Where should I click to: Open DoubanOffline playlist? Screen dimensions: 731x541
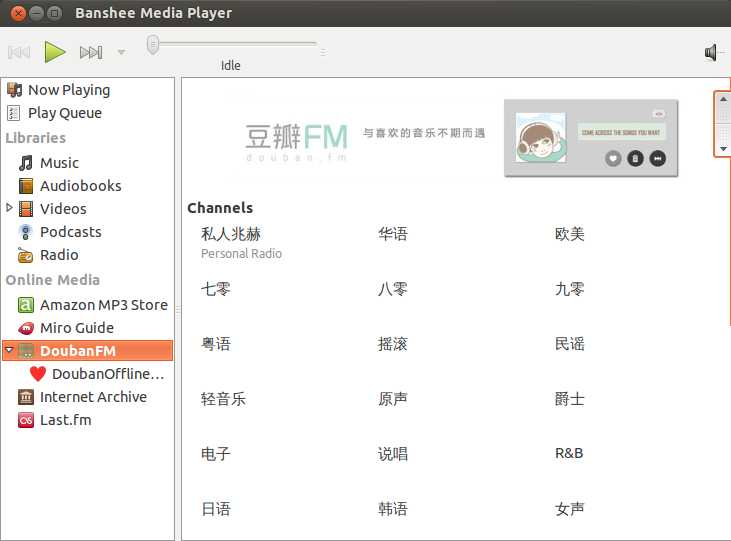[x=108, y=374]
